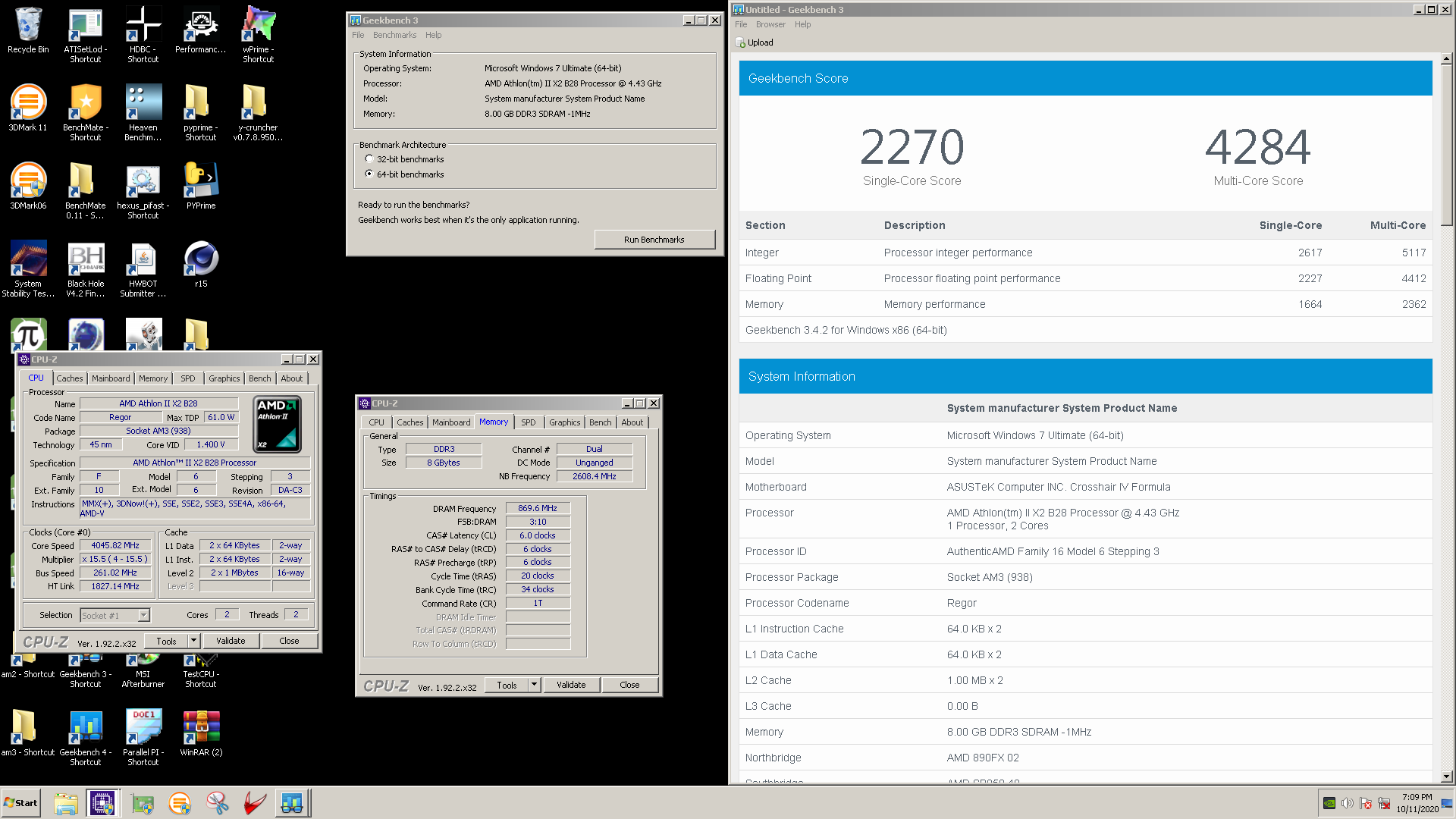
Task: Open Black Hole V4.2 benchmark icon
Action: coord(85,268)
